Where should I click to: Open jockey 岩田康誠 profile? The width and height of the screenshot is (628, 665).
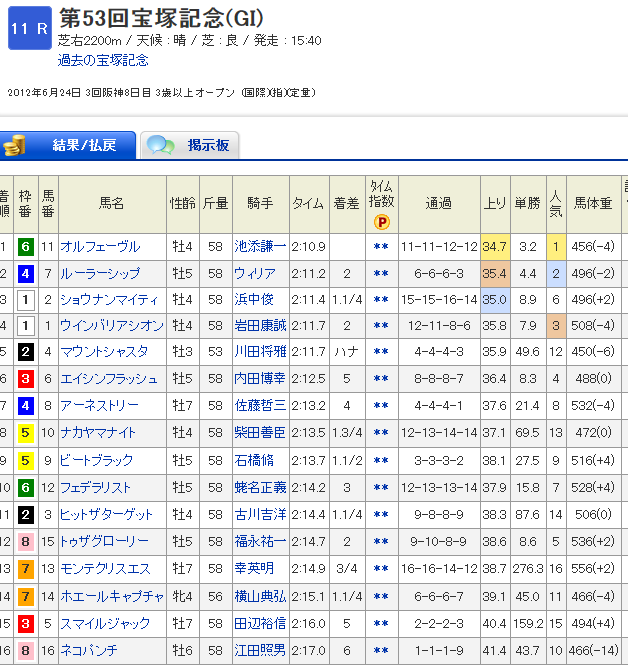point(260,326)
